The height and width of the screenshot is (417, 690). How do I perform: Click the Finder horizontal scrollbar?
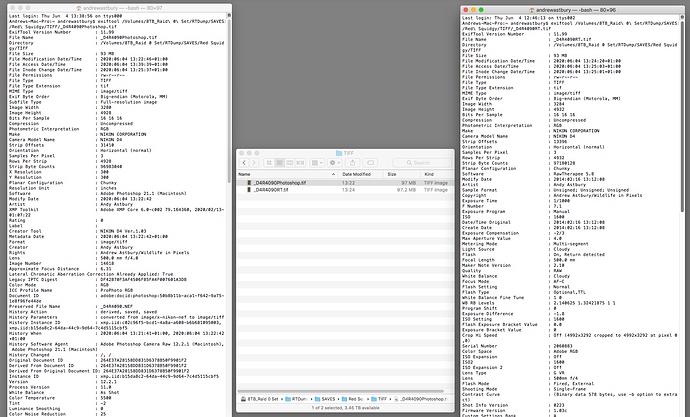341,391
